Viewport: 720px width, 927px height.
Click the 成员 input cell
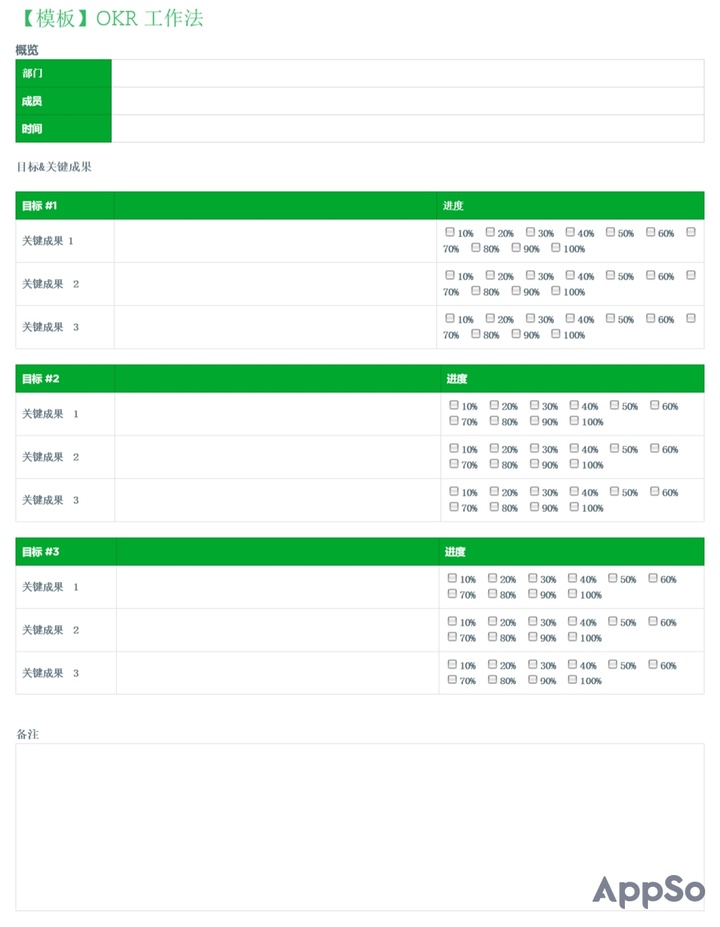tap(407, 101)
